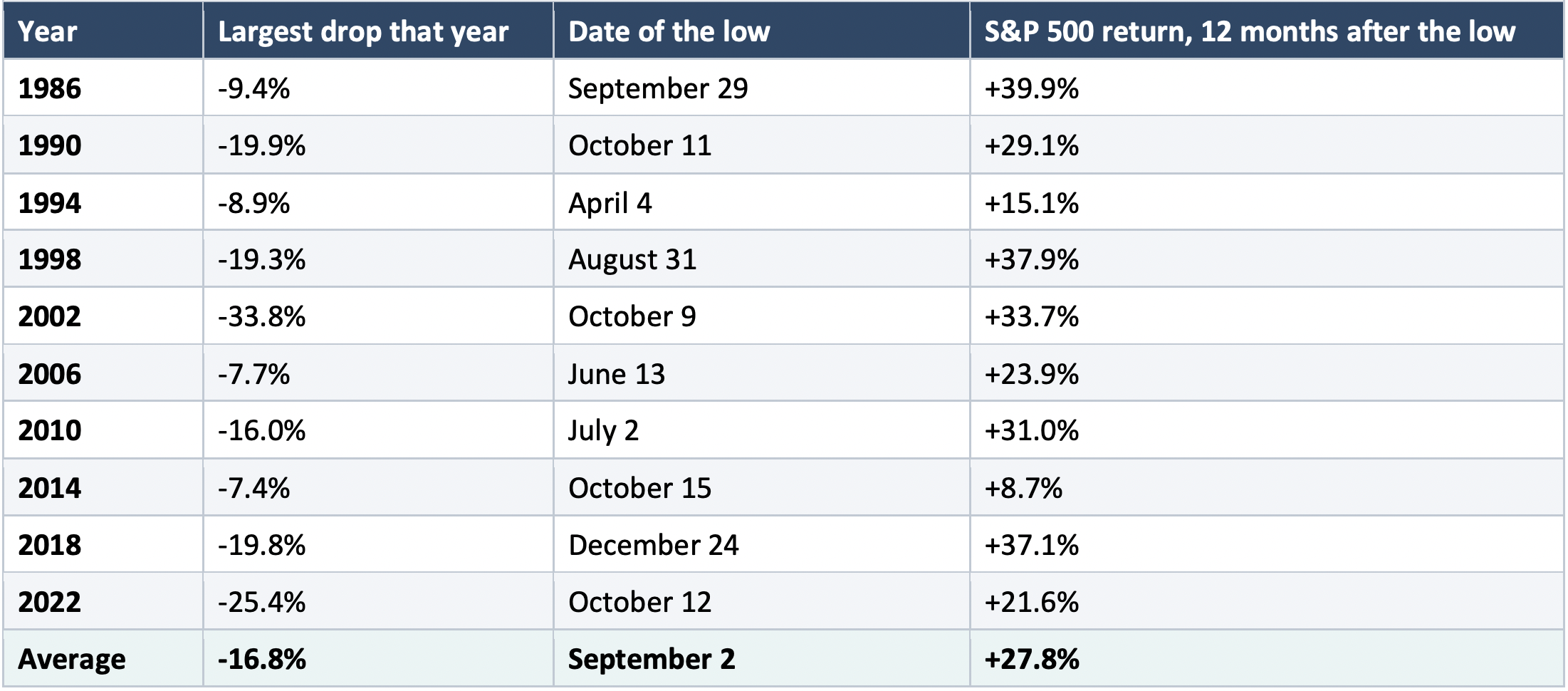Select the Average row label
This screenshot has height=691, width=1568.
point(103,659)
